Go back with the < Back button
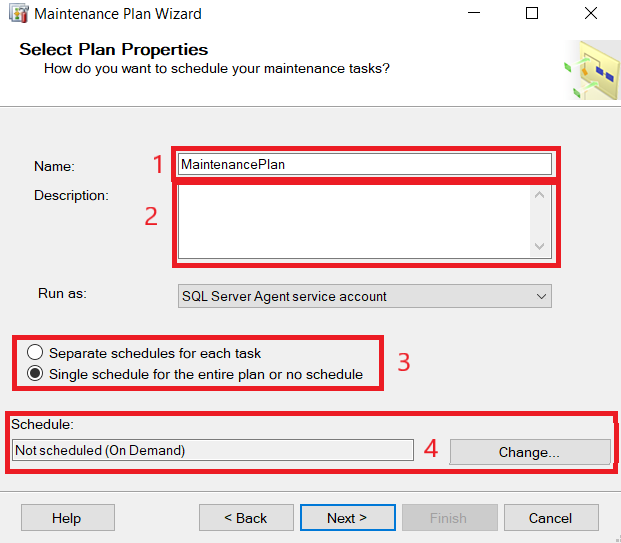Viewport: 621px width, 543px height. [x=245, y=518]
